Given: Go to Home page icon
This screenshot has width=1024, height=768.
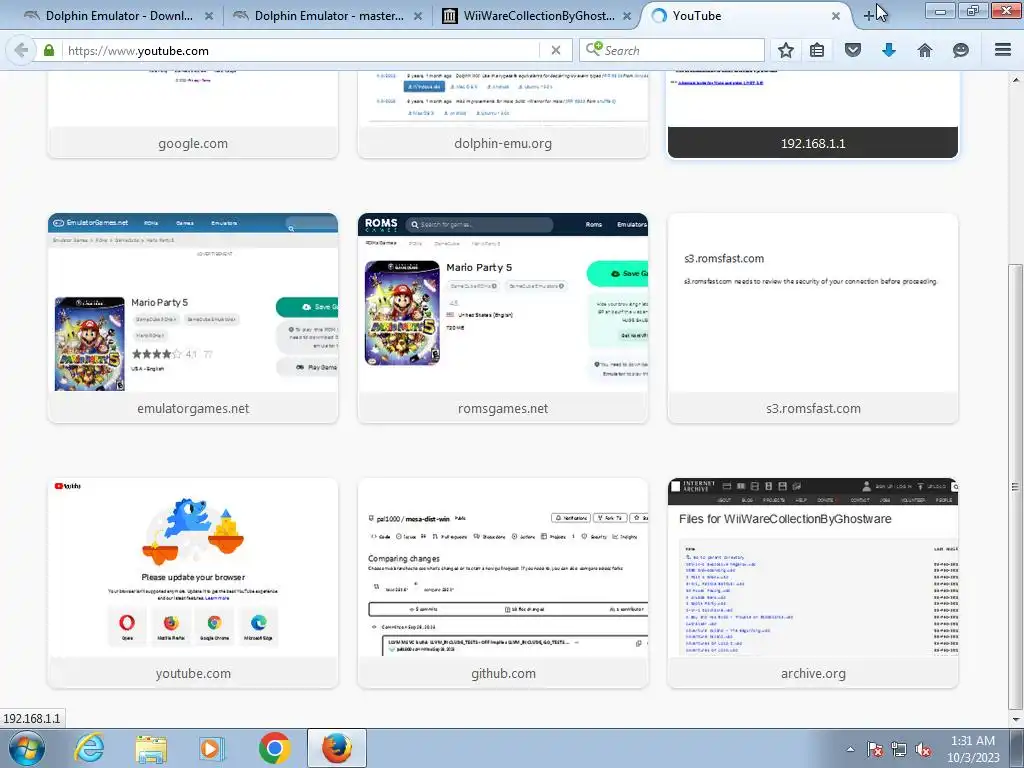Looking at the screenshot, I should (925, 50).
